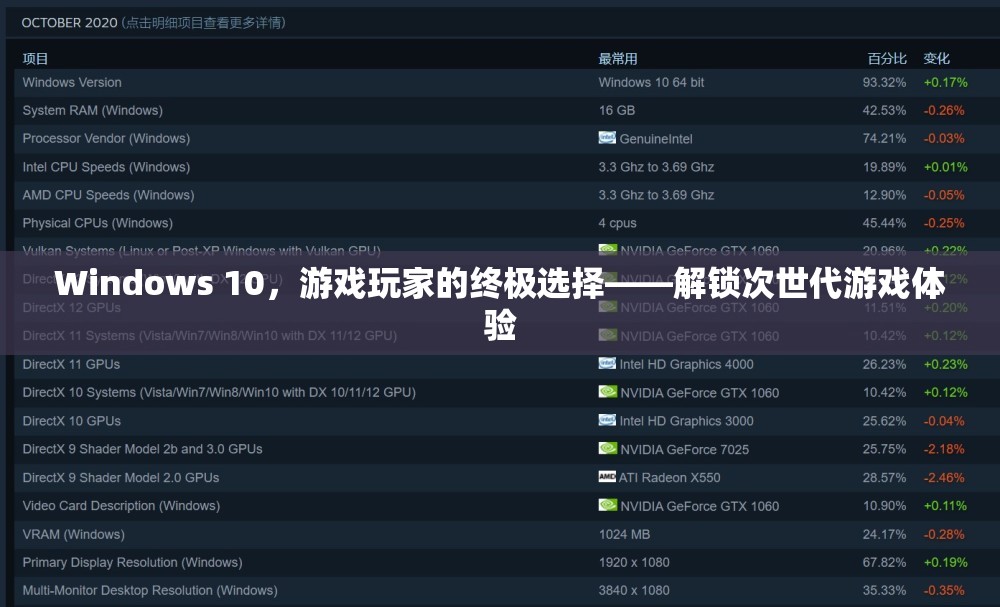The height and width of the screenshot is (607, 1000).
Task: Click the 67.82% percentage
Action: 885,562
